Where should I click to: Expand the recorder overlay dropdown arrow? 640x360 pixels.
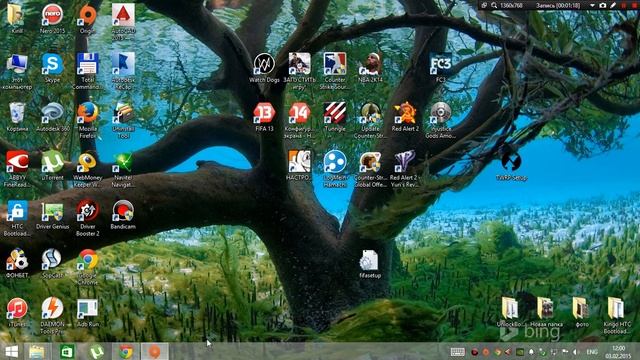[x=592, y=5]
